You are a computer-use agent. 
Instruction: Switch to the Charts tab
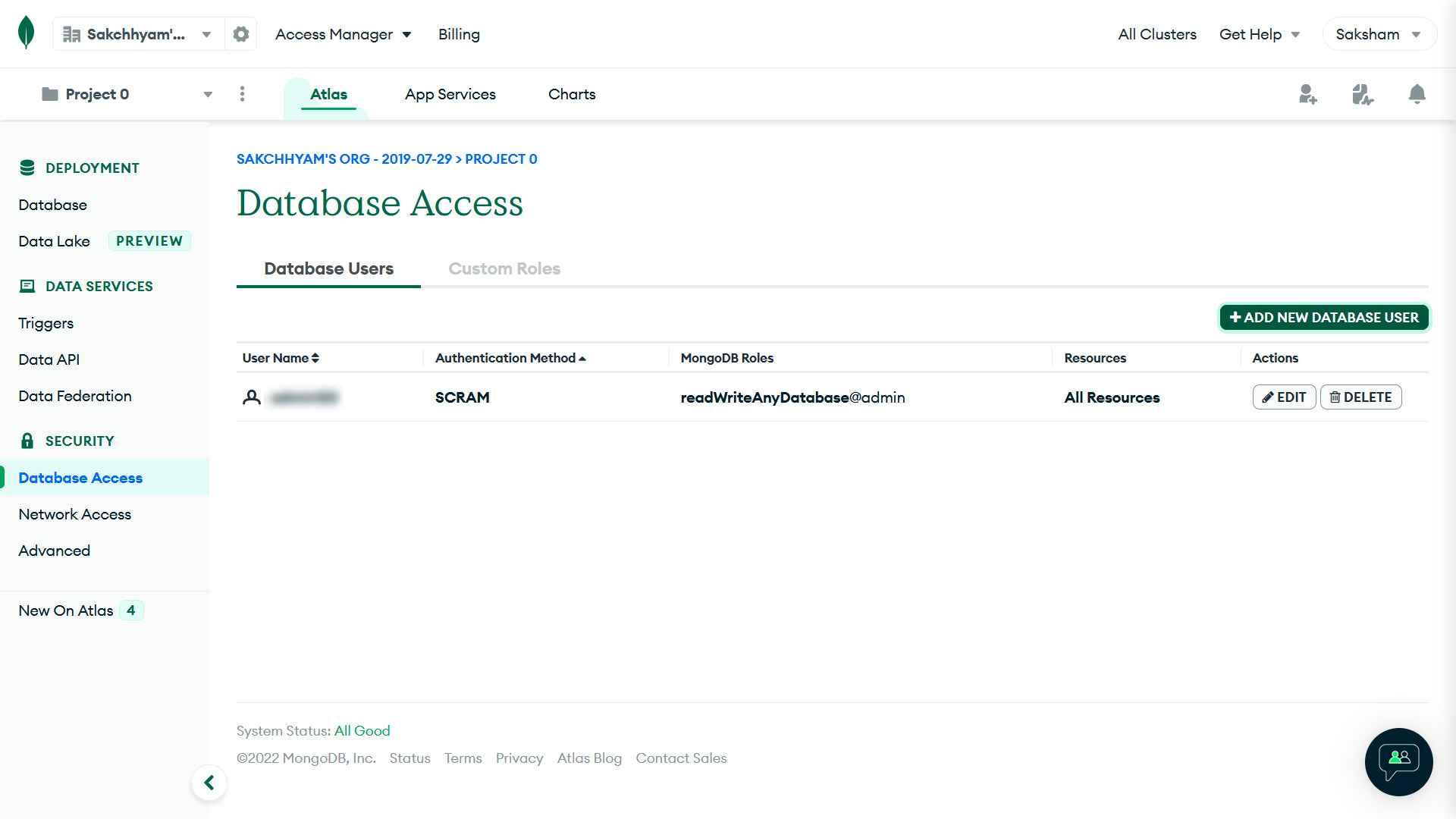point(572,94)
